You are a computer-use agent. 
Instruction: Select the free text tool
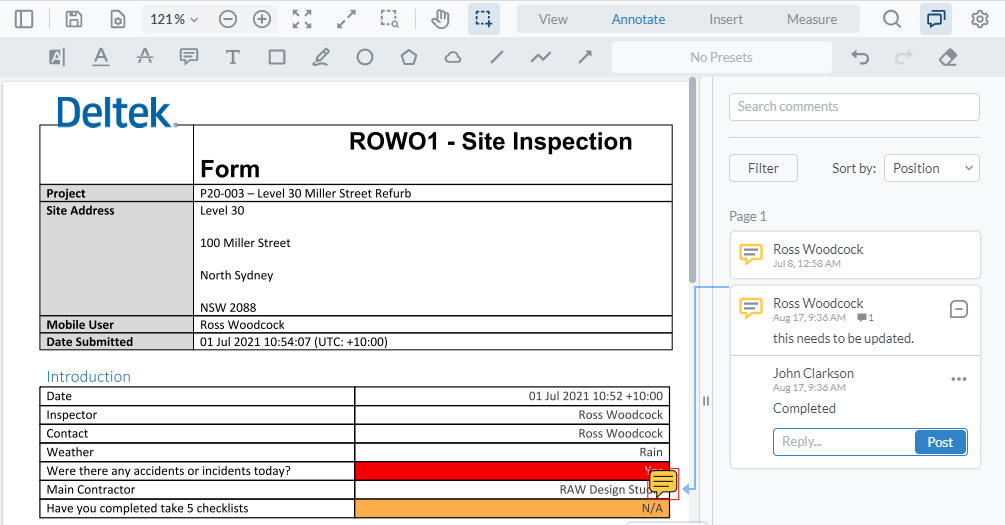233,57
